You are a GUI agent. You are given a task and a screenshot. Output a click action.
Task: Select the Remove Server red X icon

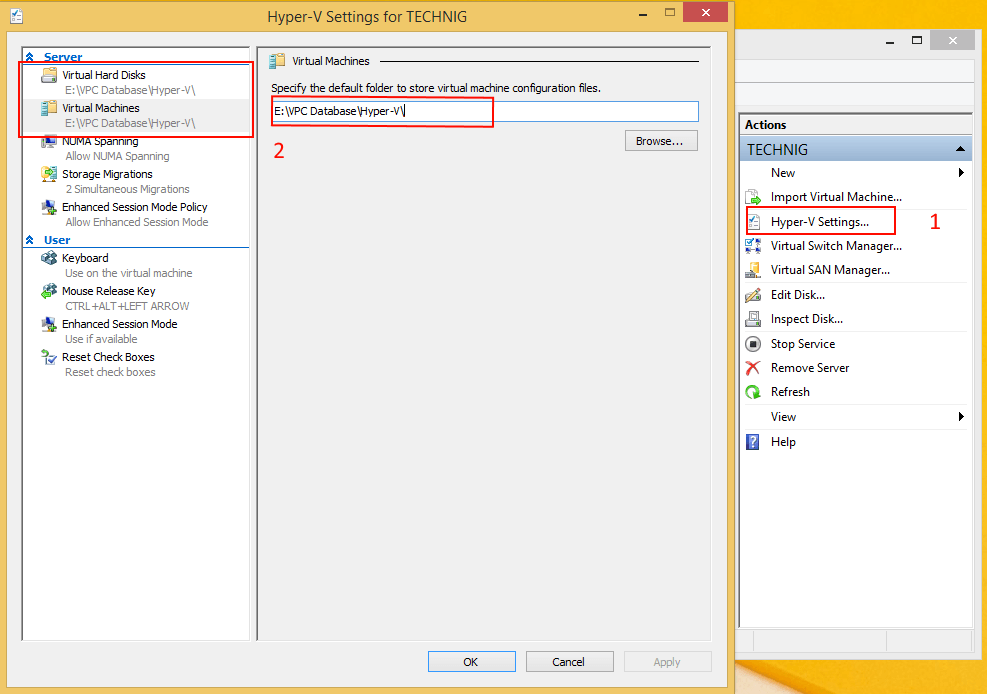[x=752, y=367]
